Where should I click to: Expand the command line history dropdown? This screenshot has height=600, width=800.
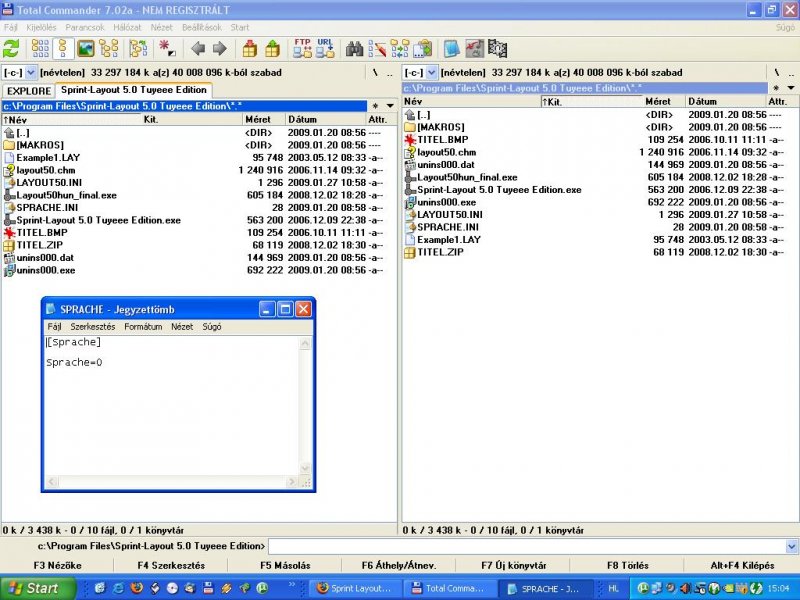coord(791,546)
